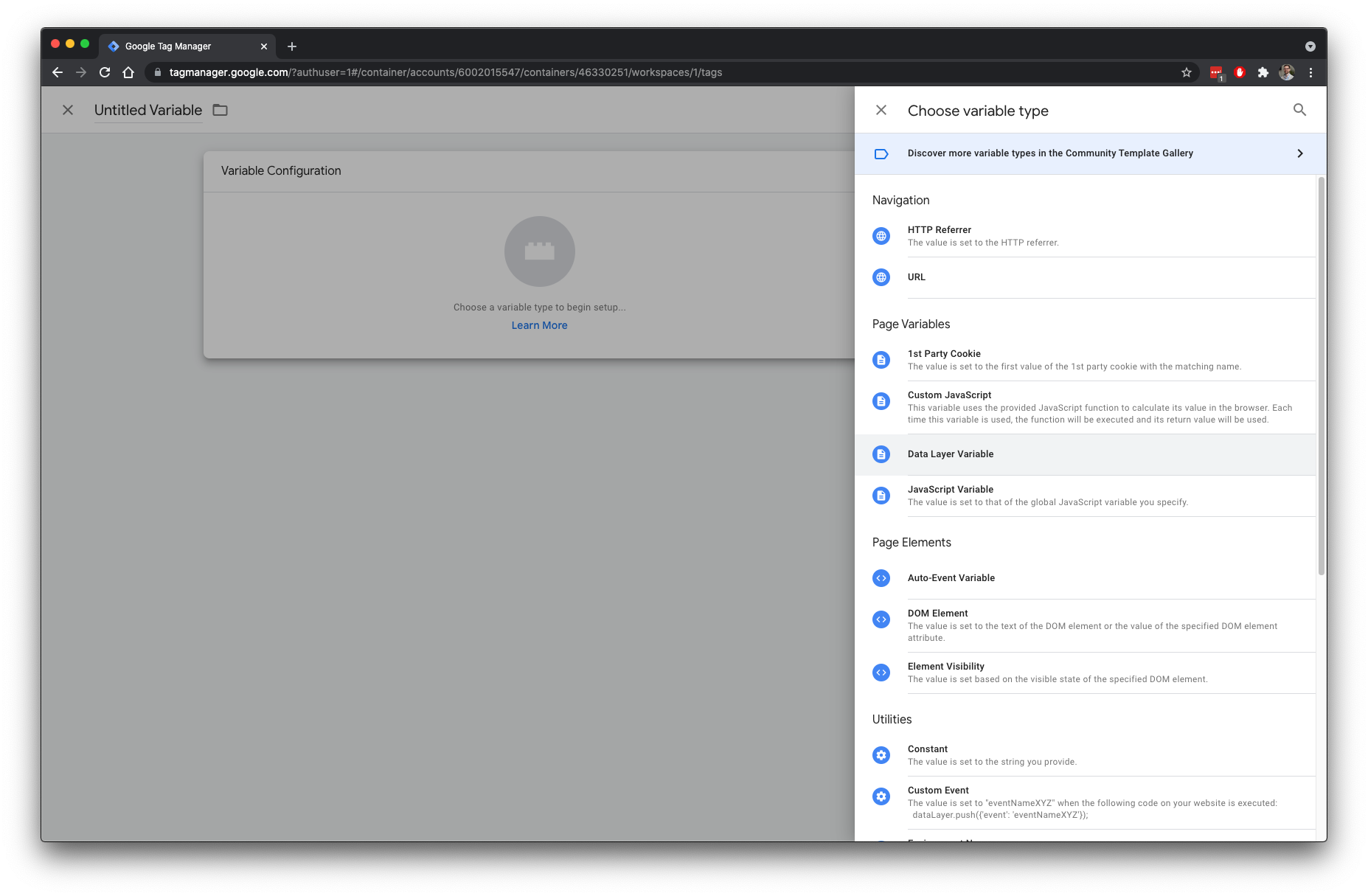
Task: Click the Custom Event gear icon
Action: [881, 796]
